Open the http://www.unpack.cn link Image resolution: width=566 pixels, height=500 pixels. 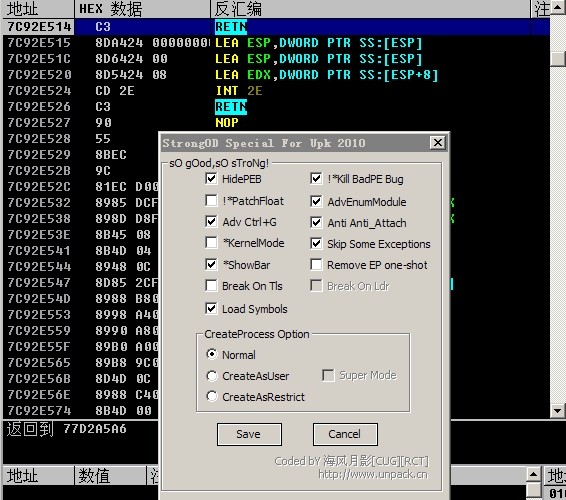click(x=373, y=474)
